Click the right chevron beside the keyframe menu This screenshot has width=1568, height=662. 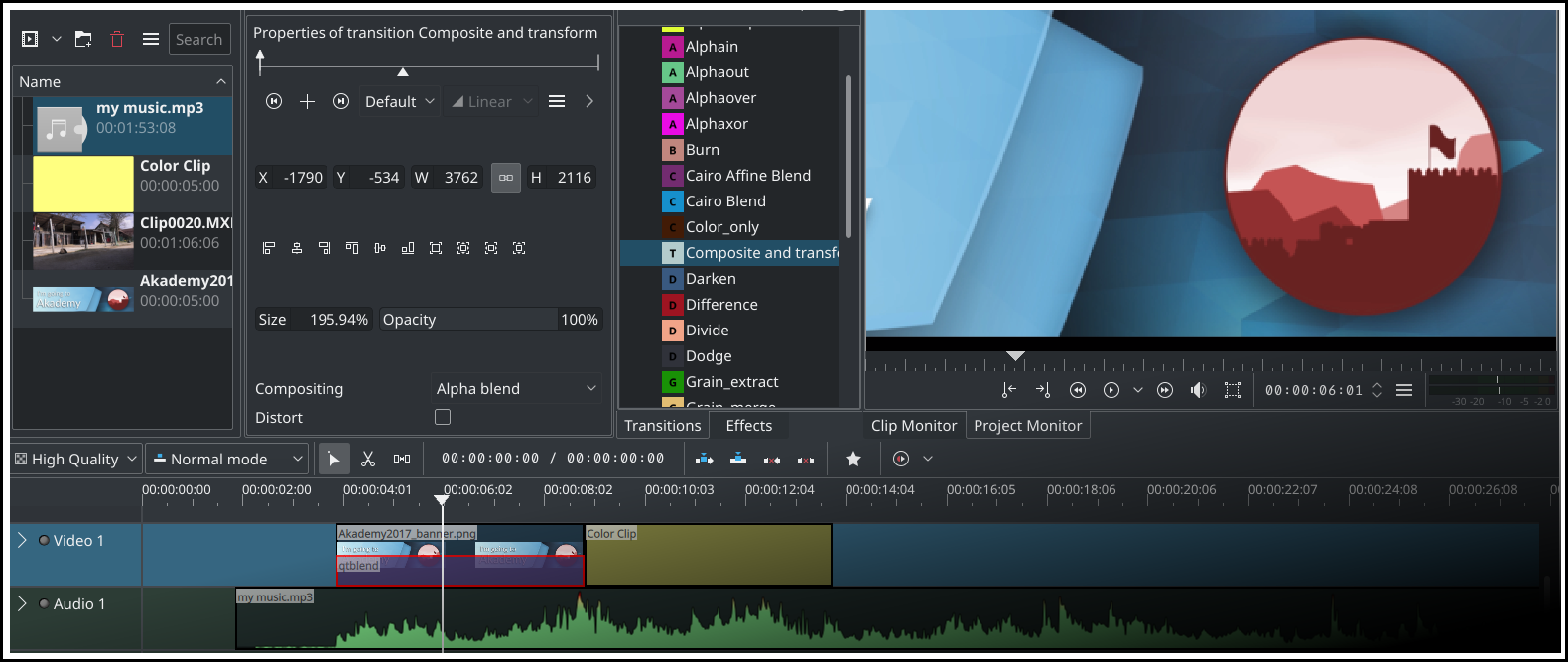pos(589,101)
